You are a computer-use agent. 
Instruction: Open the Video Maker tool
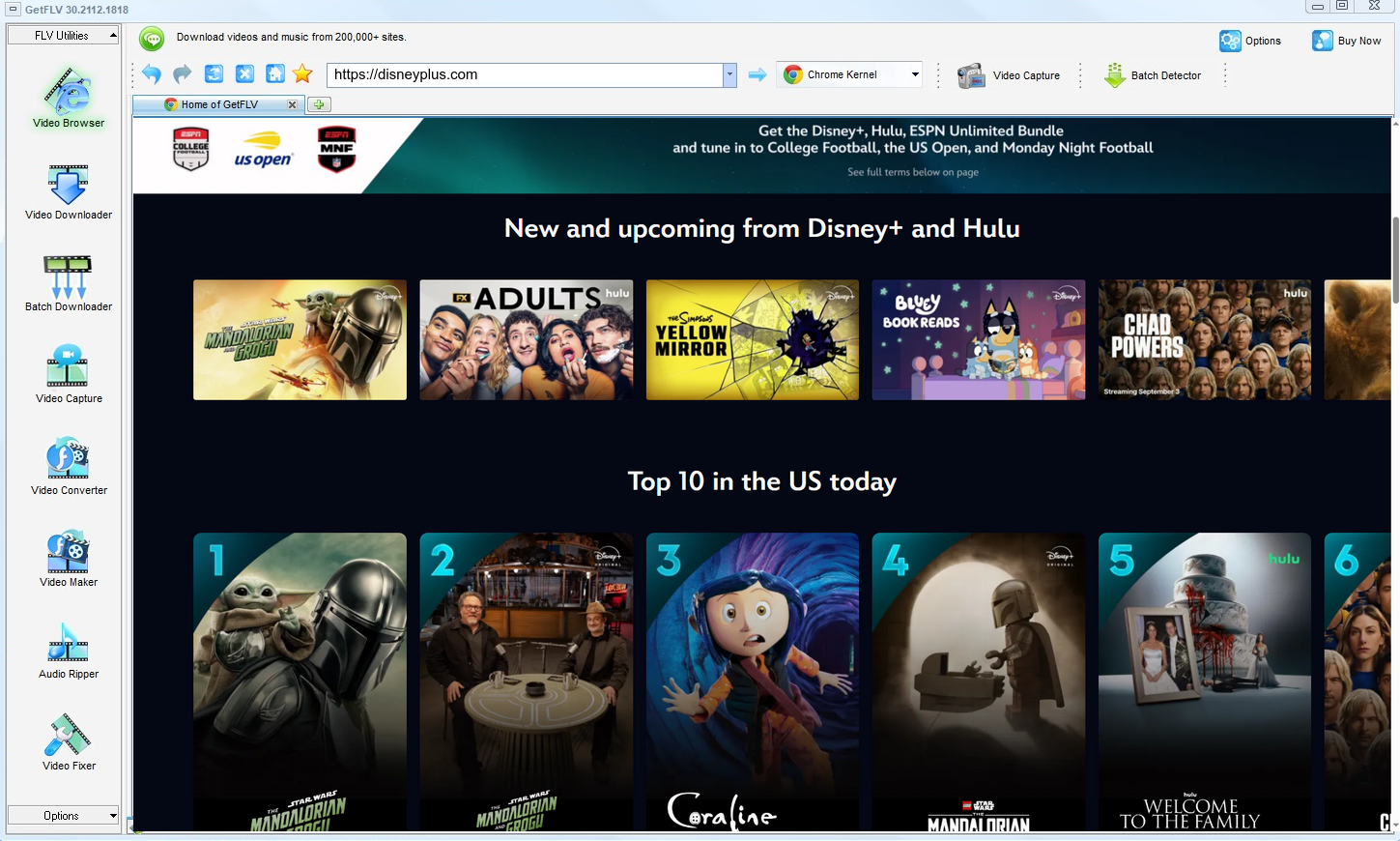point(68,558)
